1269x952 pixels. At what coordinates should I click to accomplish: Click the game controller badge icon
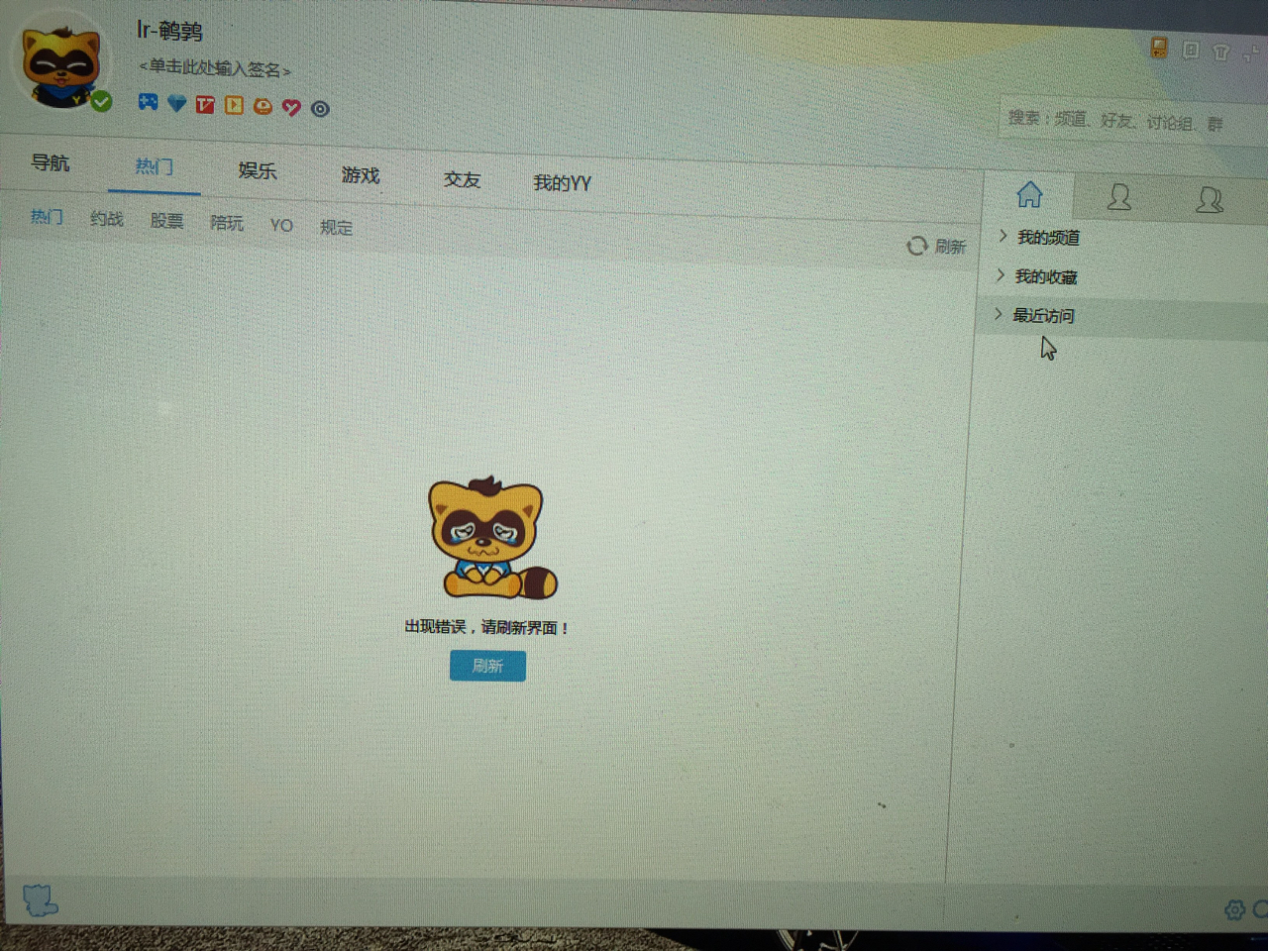click(x=148, y=102)
